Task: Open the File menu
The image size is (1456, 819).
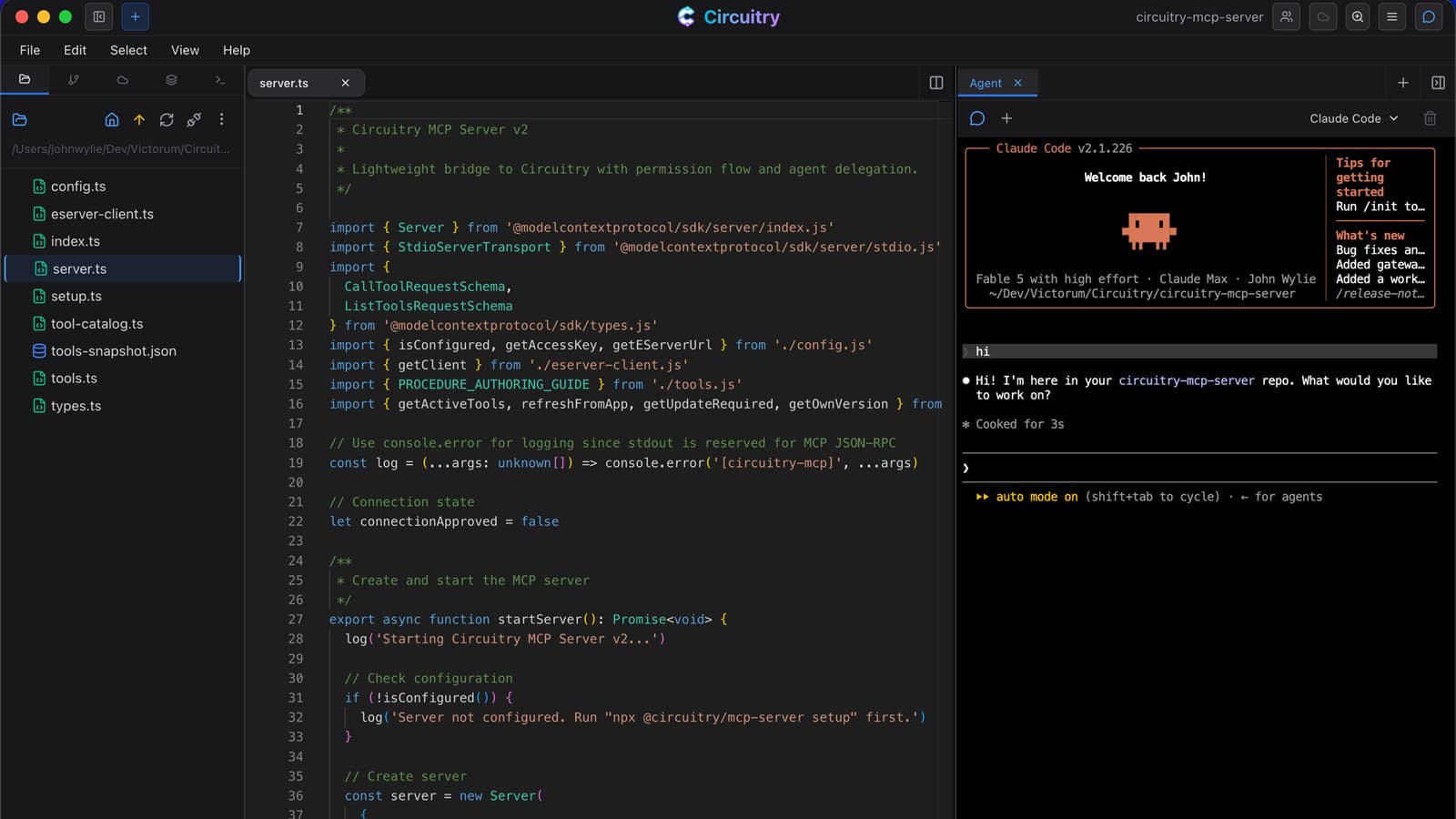Action: pos(30,50)
